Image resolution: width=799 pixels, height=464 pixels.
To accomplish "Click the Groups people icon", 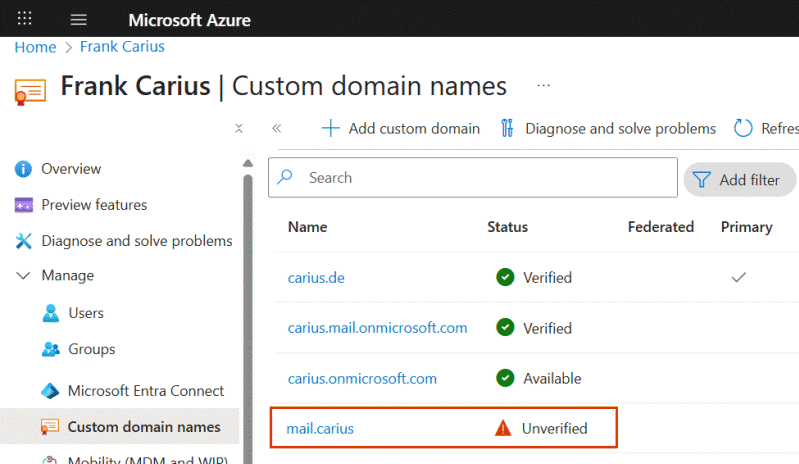I will click(50, 349).
